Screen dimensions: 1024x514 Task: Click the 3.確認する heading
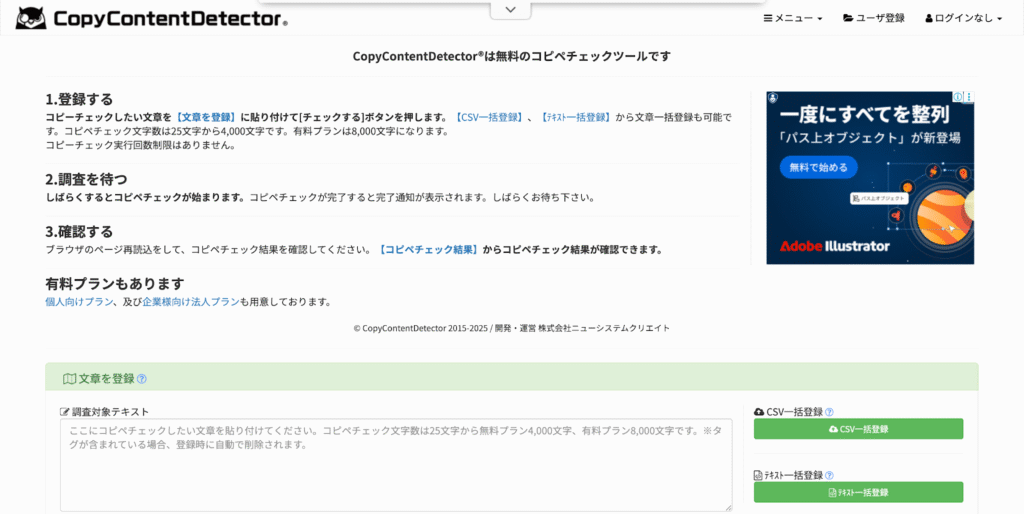pos(79,232)
